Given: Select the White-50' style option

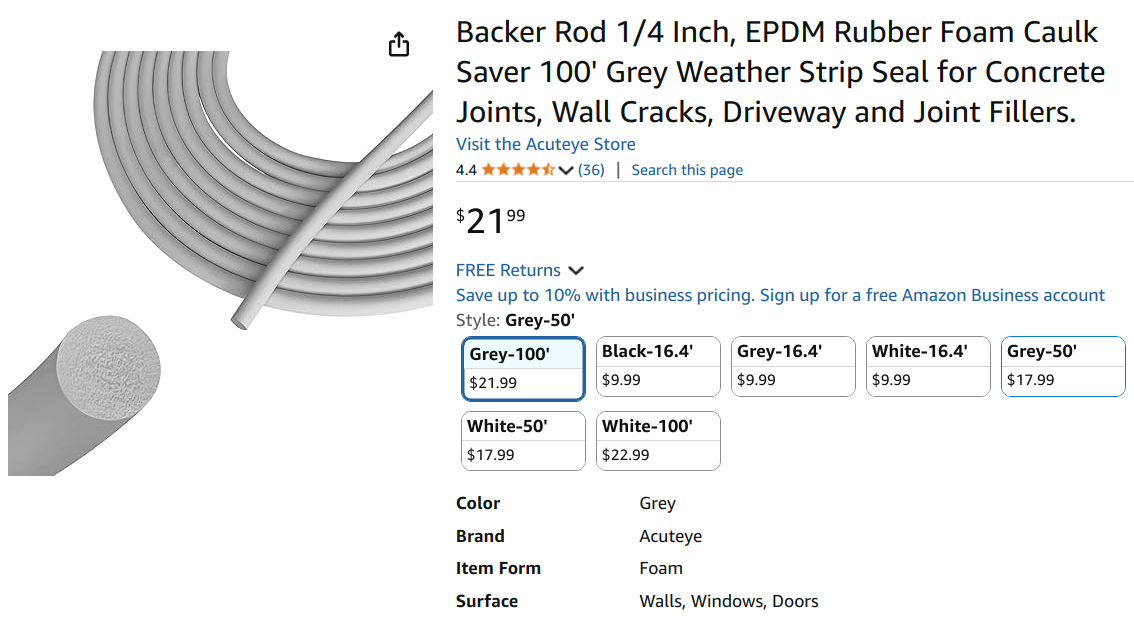Looking at the screenshot, I should pyautogui.click(x=523, y=440).
